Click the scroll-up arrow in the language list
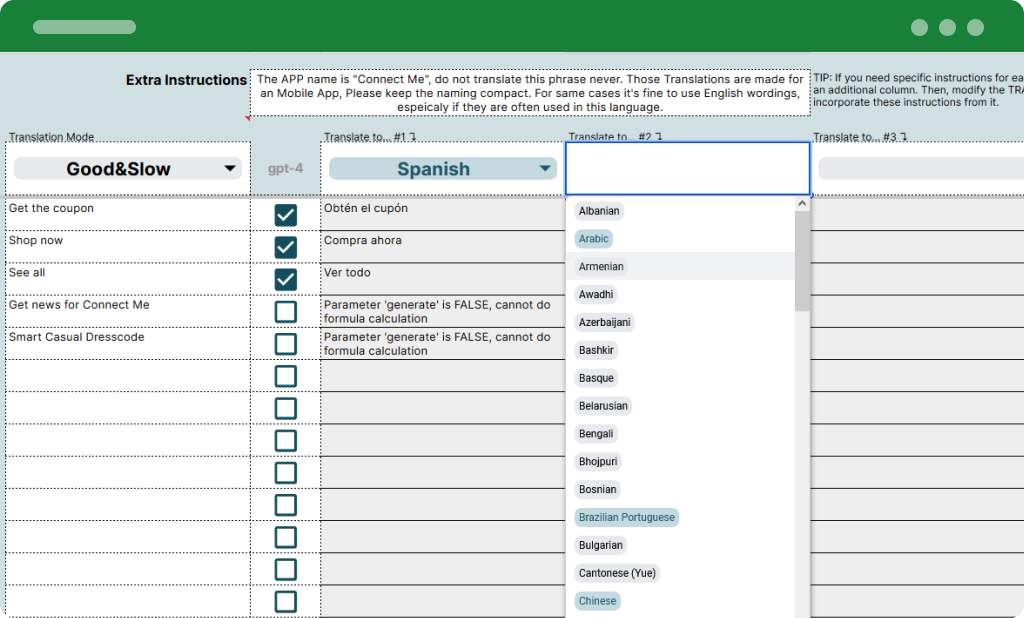 [x=801, y=203]
